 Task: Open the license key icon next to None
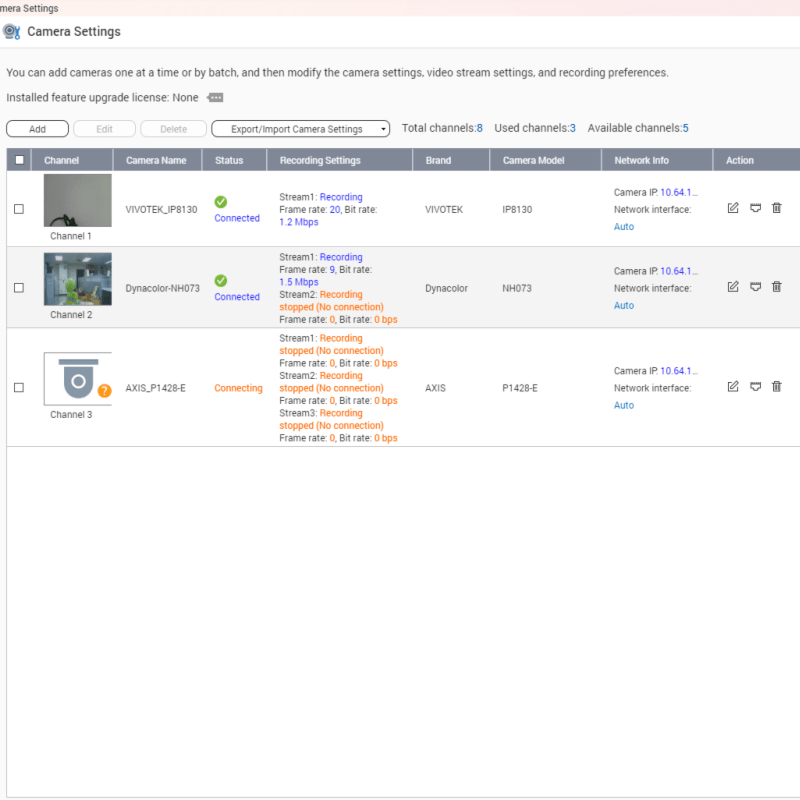[x=215, y=97]
